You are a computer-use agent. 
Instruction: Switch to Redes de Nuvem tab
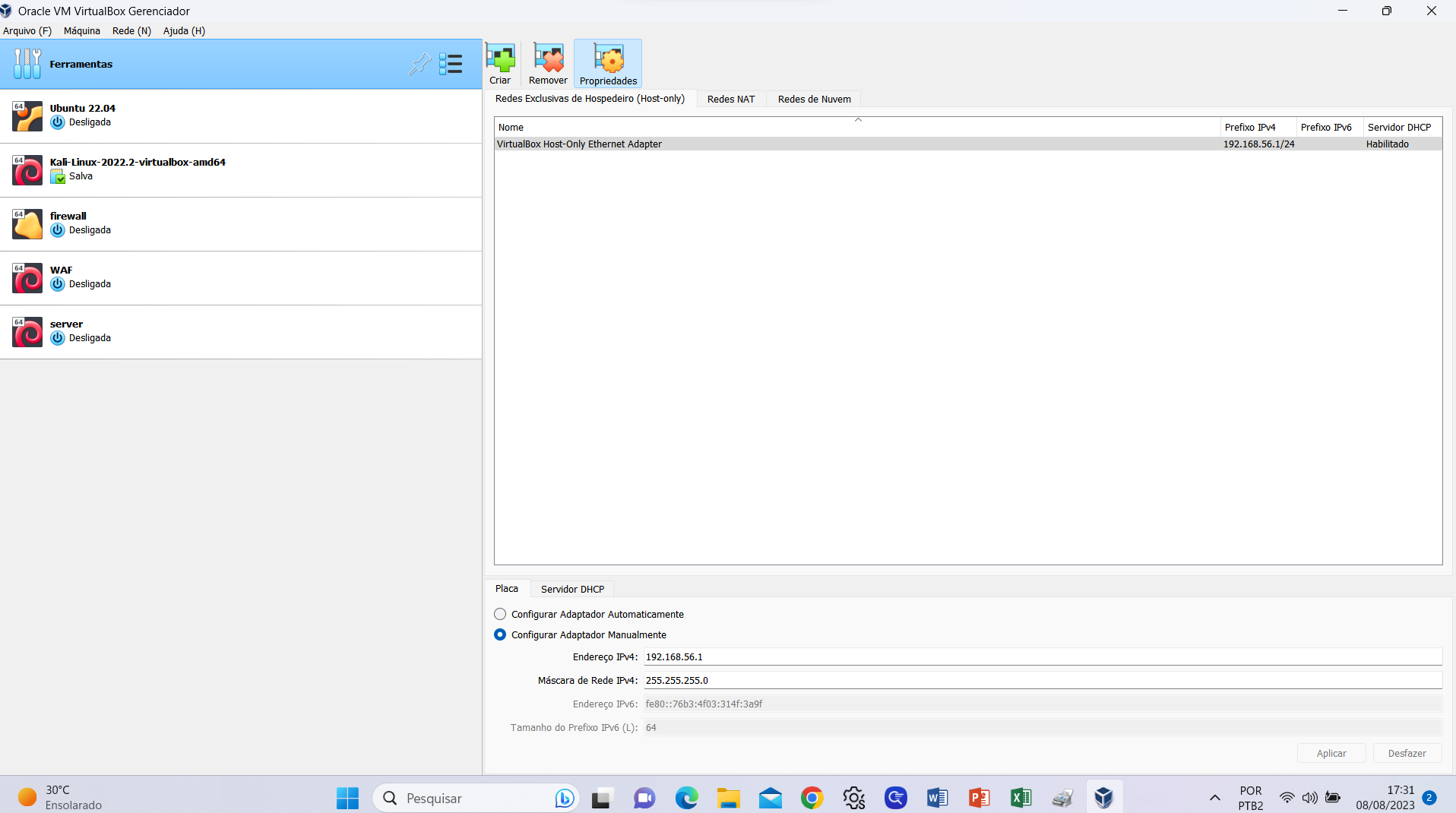click(x=814, y=99)
